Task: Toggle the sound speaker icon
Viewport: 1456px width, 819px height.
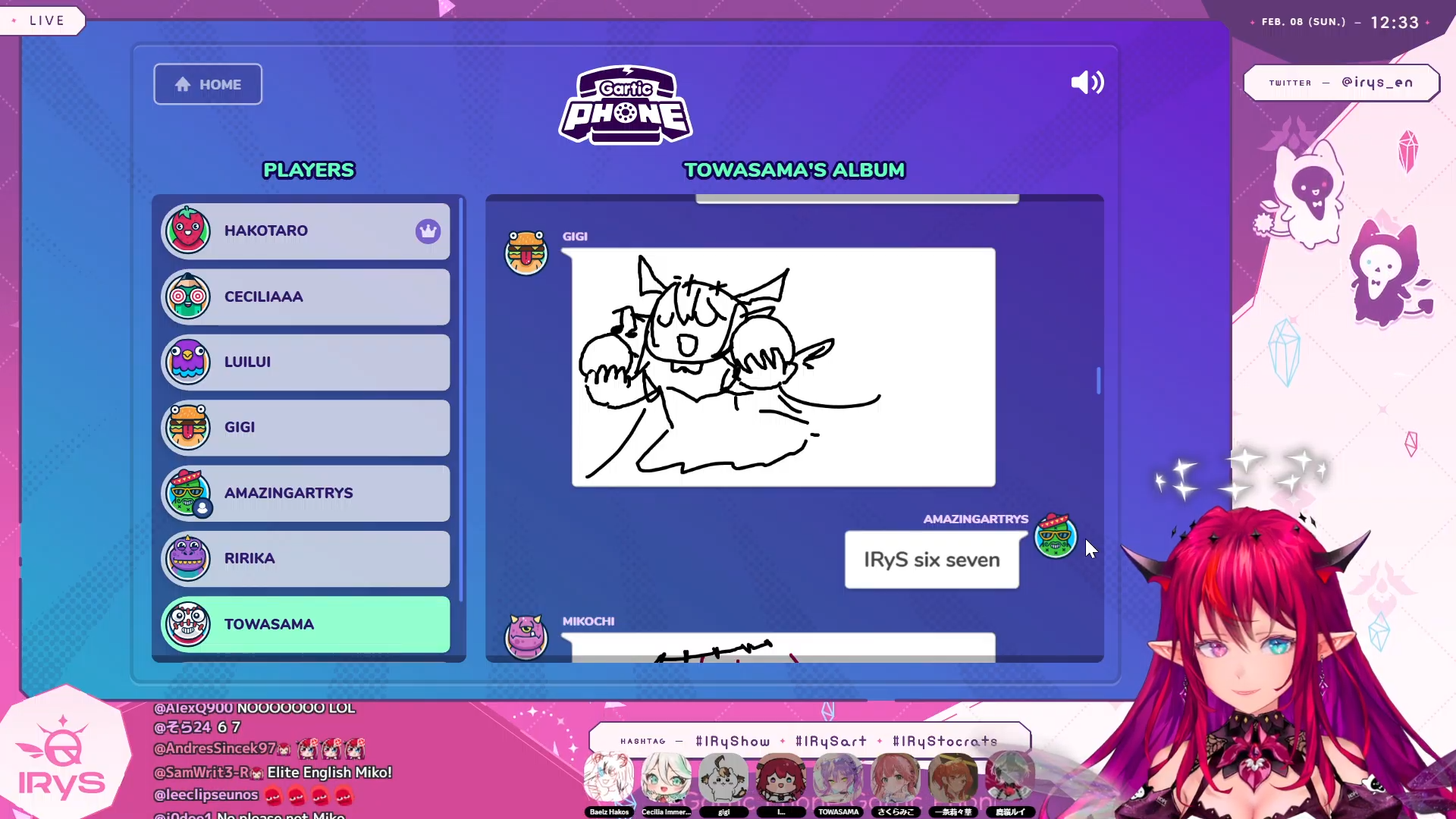Action: pyautogui.click(x=1087, y=82)
